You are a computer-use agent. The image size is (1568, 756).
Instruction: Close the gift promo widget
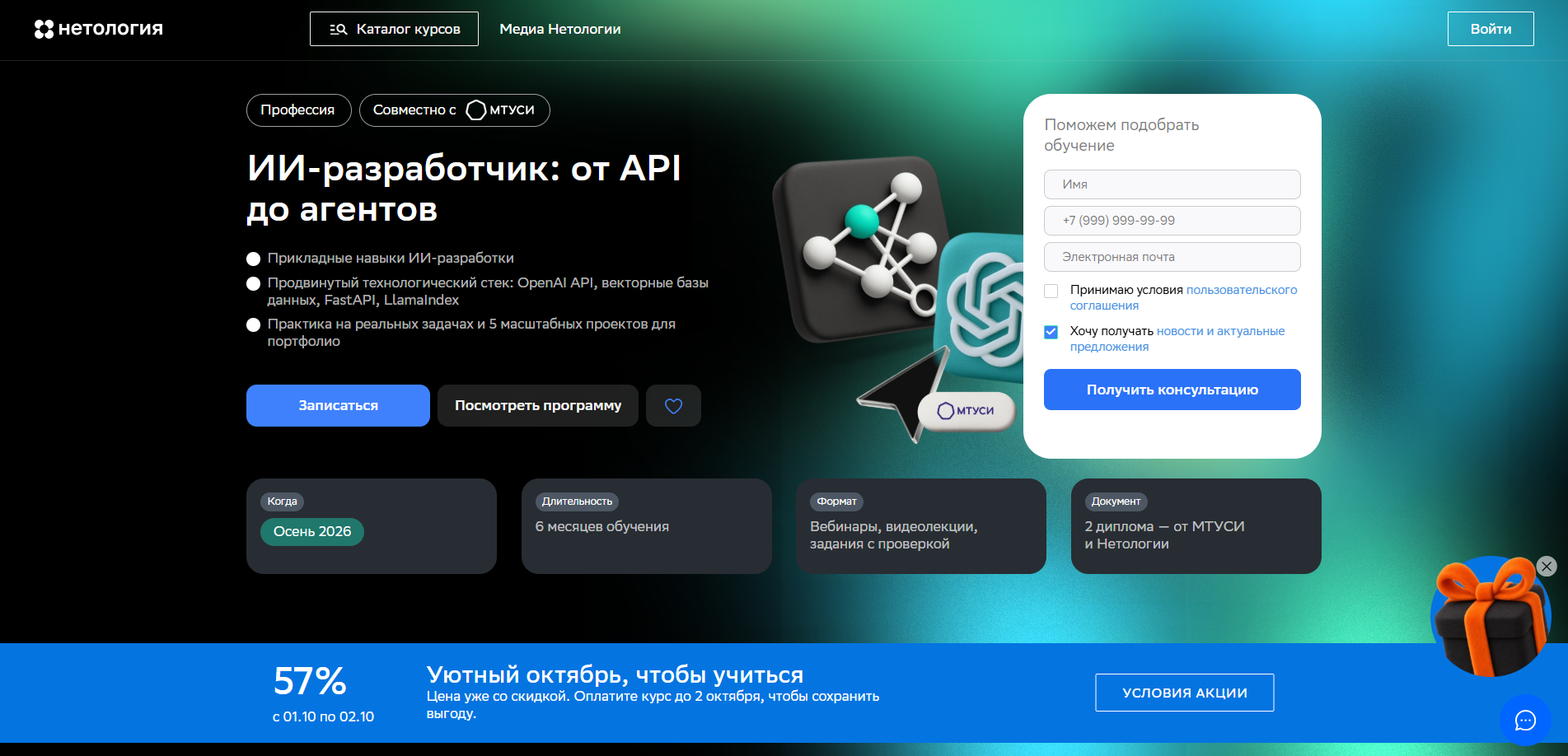[x=1547, y=567]
